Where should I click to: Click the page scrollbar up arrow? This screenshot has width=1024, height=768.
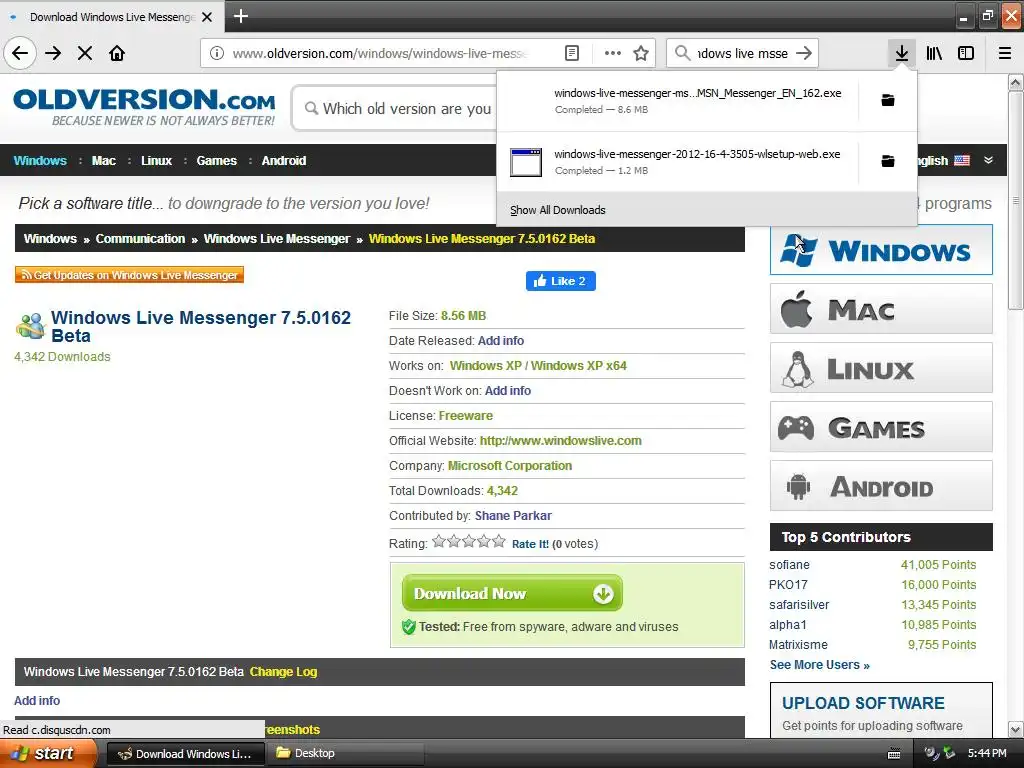[x=1016, y=82]
